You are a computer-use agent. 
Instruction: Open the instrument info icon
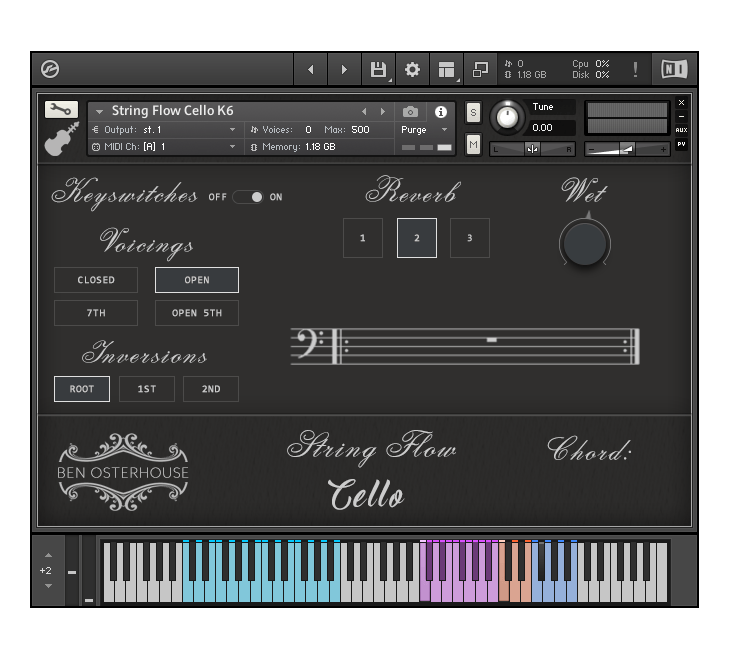point(441,112)
